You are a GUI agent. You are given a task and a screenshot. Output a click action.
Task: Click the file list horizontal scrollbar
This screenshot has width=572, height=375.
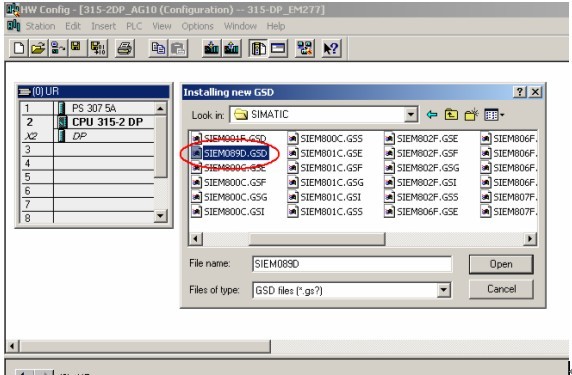(x=363, y=239)
